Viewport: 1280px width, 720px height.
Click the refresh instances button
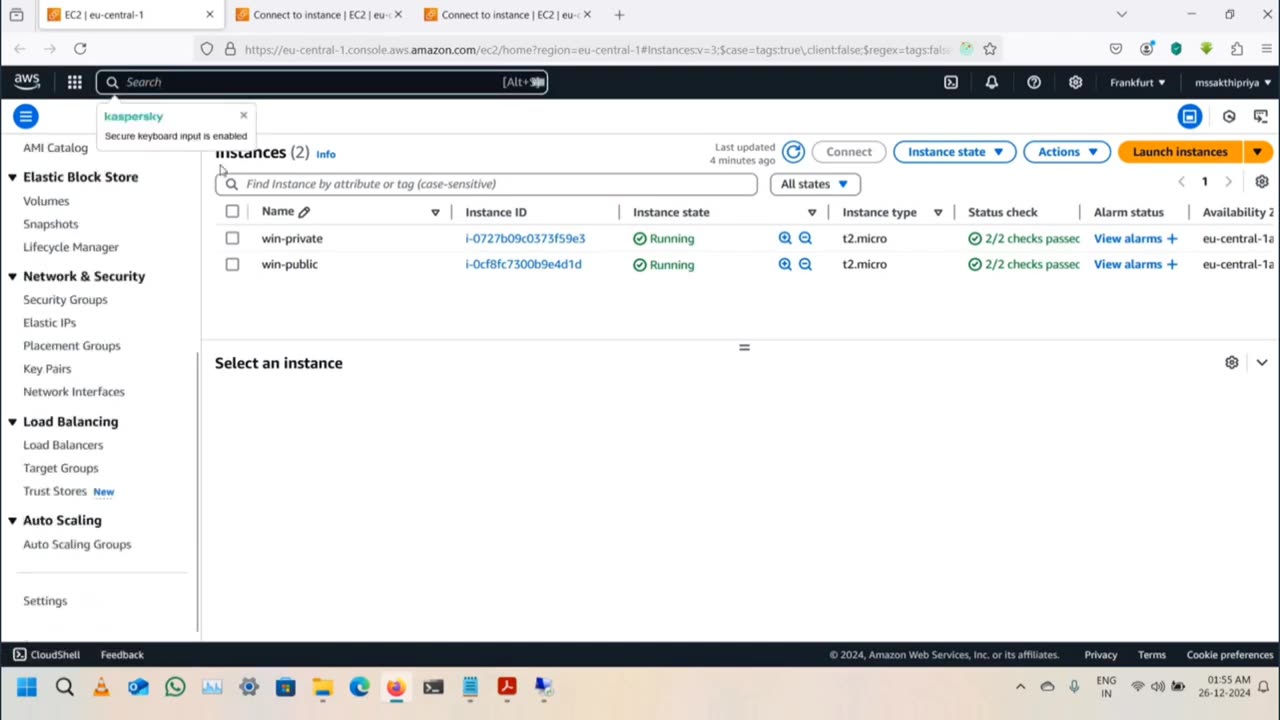coord(793,152)
